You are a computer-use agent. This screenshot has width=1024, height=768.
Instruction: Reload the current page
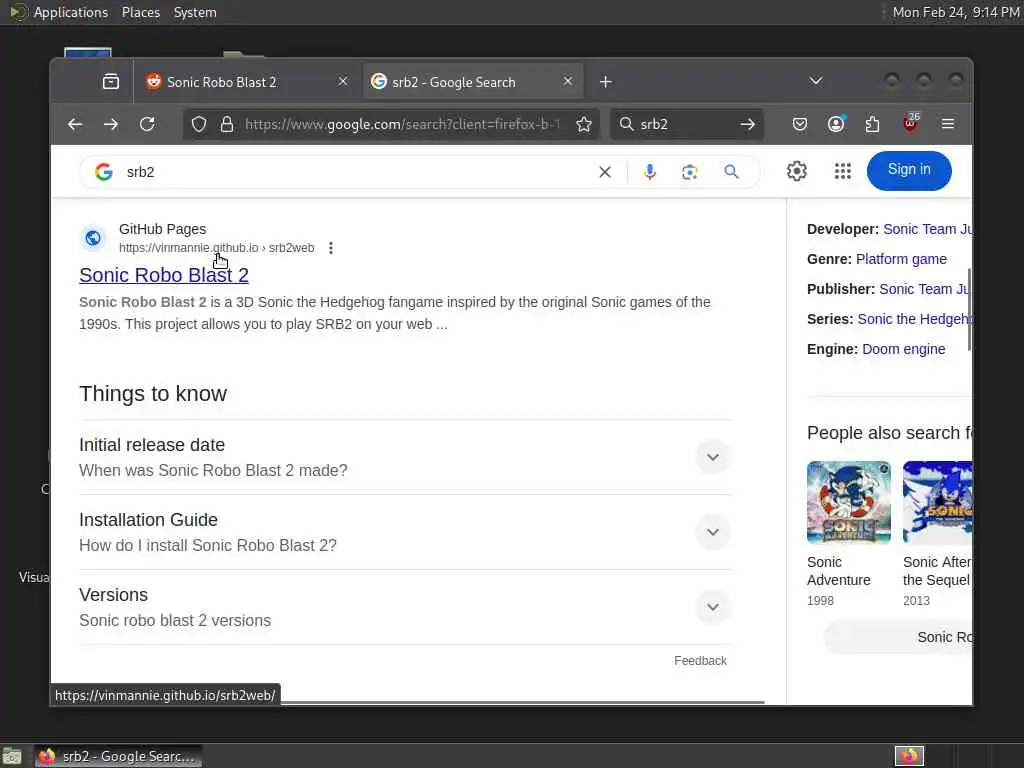(x=148, y=124)
